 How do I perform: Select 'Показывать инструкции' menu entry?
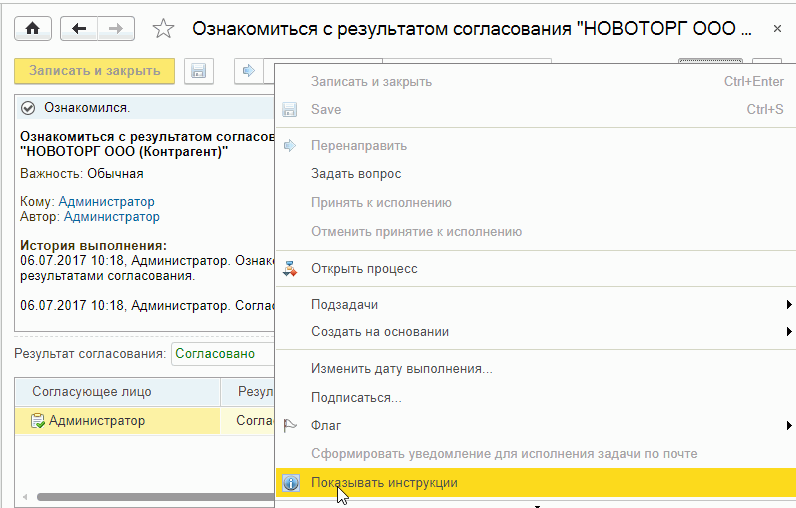[536, 483]
